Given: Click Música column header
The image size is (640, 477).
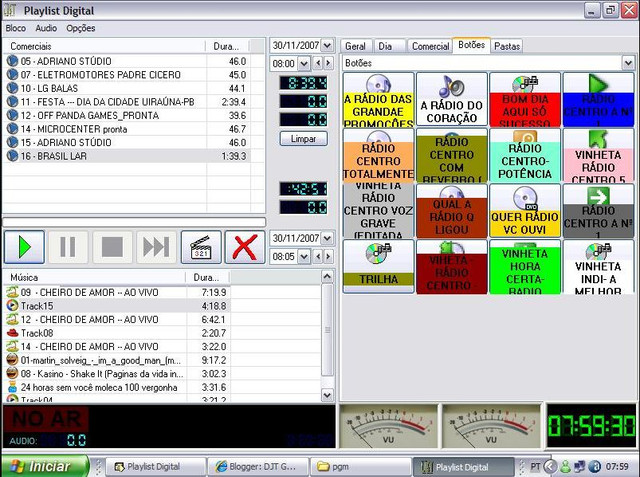Looking at the screenshot, I should tap(94, 277).
